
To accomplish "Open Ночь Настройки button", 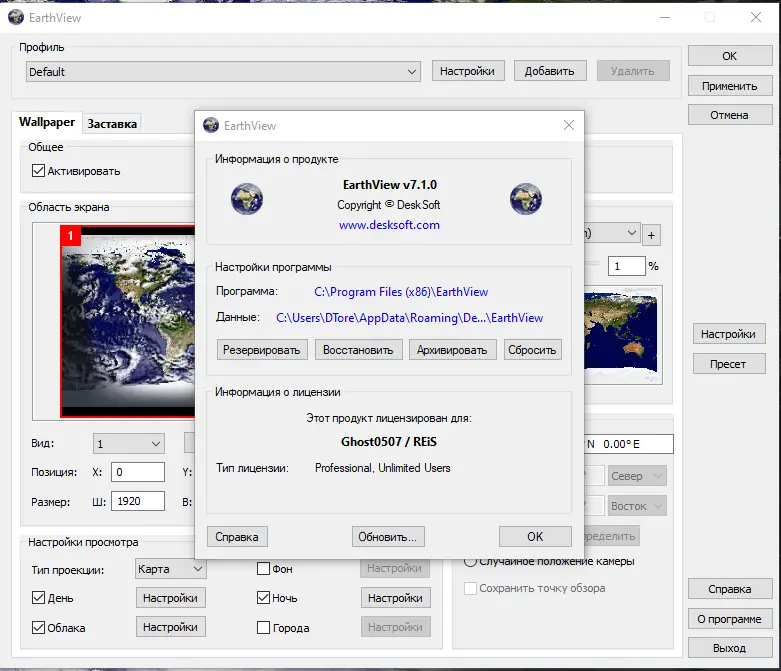I will (395, 597).
